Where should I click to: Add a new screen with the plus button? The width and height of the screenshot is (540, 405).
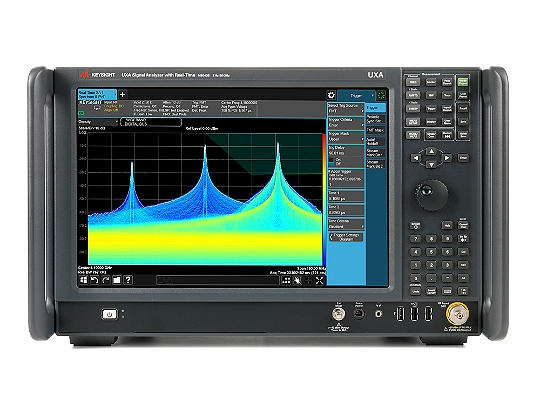click(x=122, y=94)
